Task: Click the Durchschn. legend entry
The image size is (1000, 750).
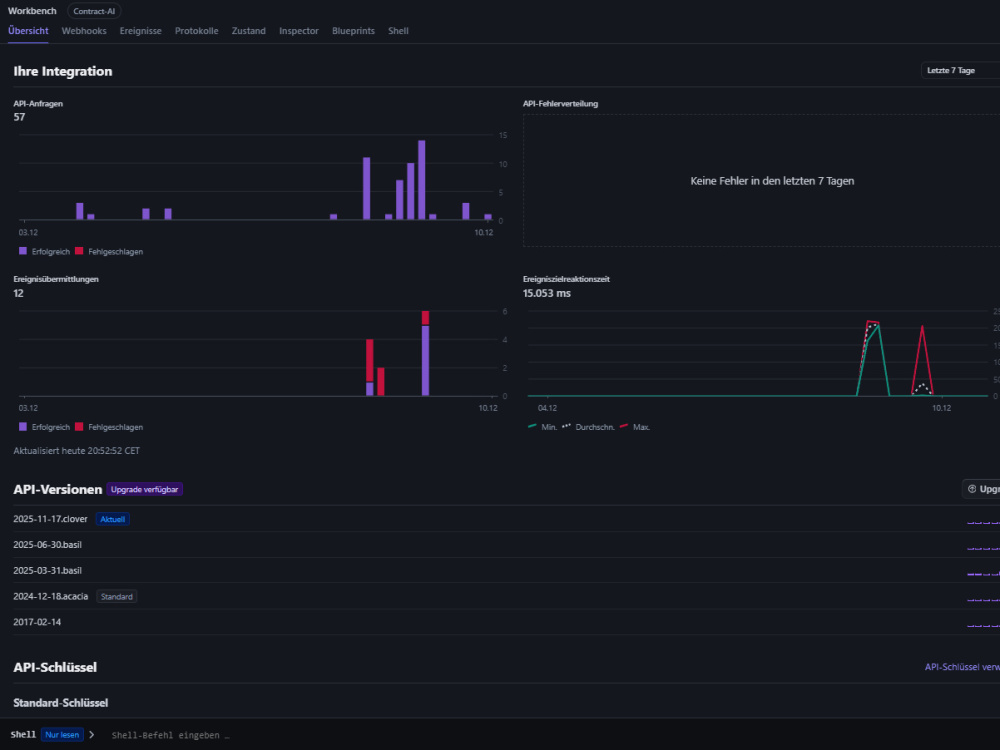Action: point(588,427)
